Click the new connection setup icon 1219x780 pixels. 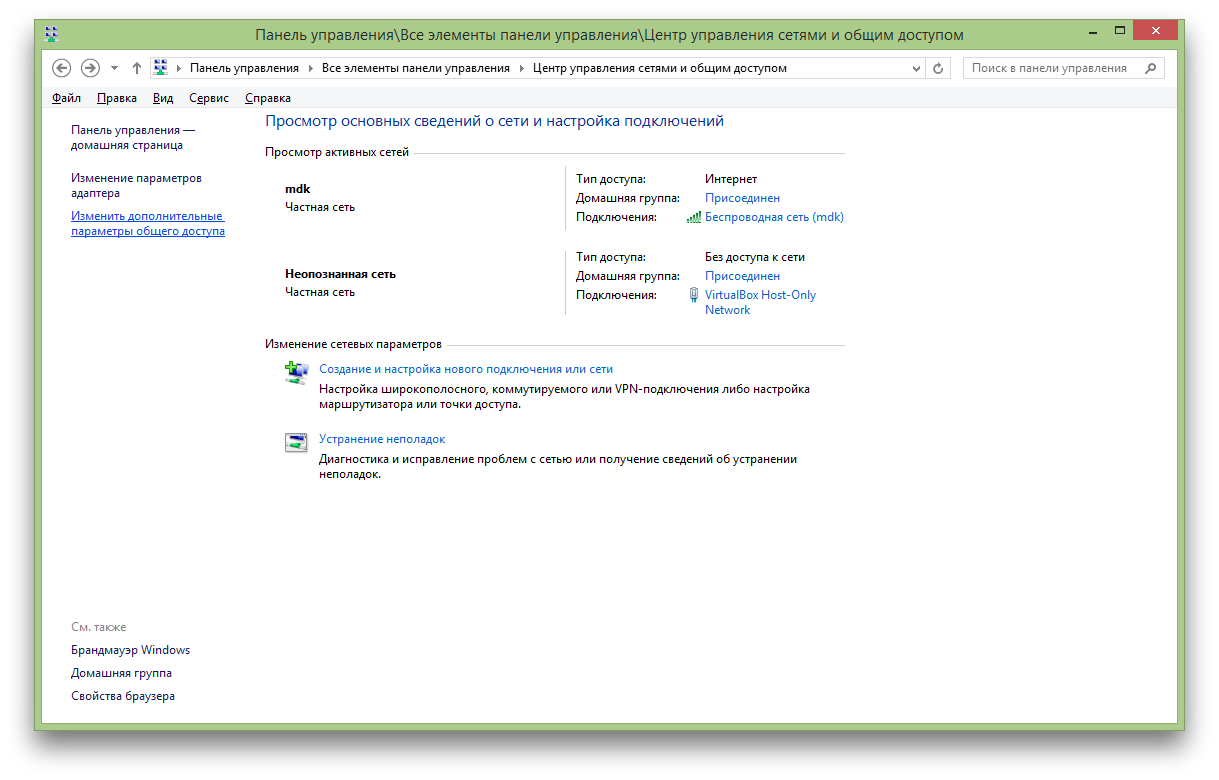(296, 373)
